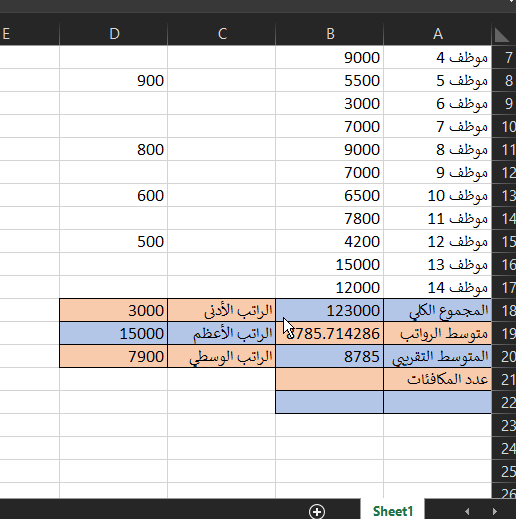Click موظف 10 name cell
516x519 pixels.
click(x=438, y=195)
